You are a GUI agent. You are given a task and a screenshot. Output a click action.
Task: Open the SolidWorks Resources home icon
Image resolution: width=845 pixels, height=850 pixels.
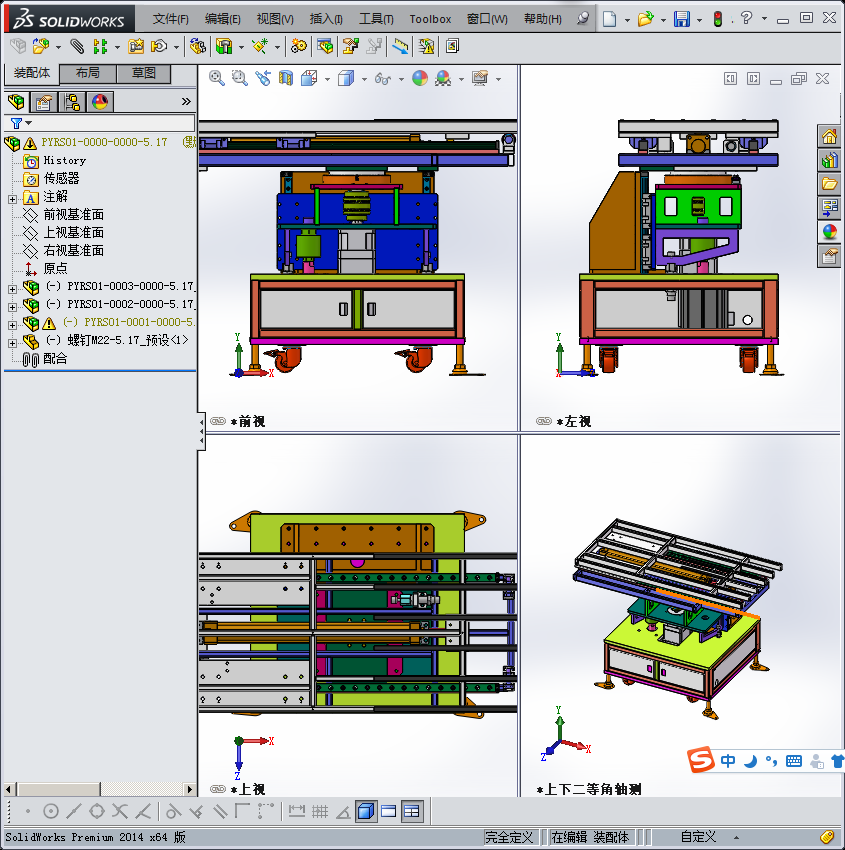829,137
